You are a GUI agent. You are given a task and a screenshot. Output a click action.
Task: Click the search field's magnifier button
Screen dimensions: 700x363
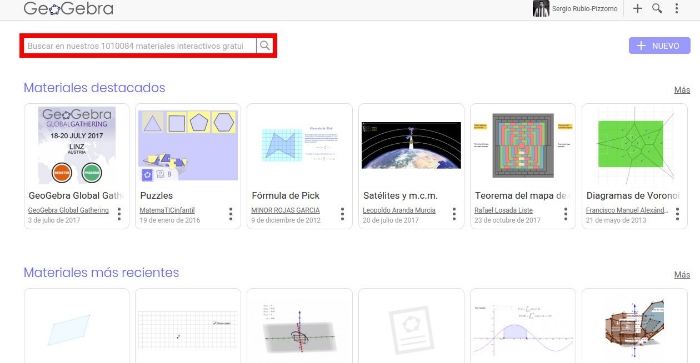(265, 46)
